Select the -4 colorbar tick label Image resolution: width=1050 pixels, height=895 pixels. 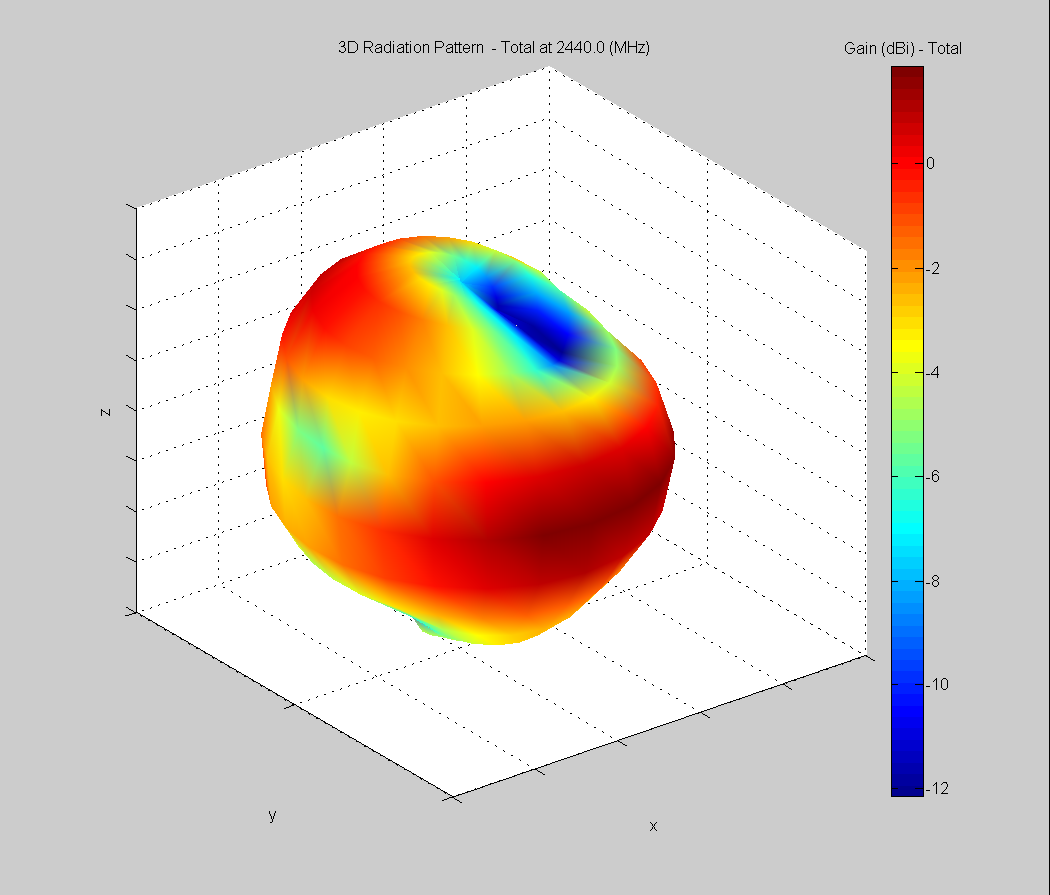933,372
